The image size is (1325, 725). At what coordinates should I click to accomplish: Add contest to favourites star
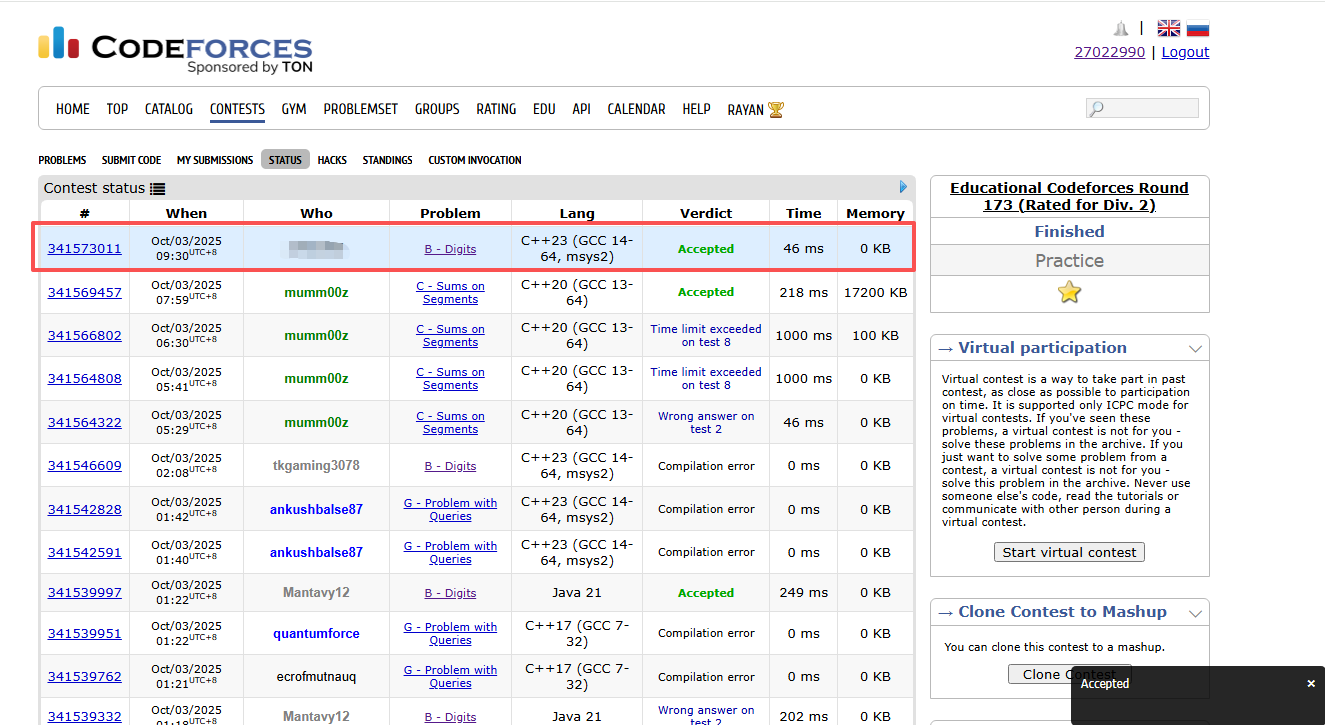tap(1070, 292)
